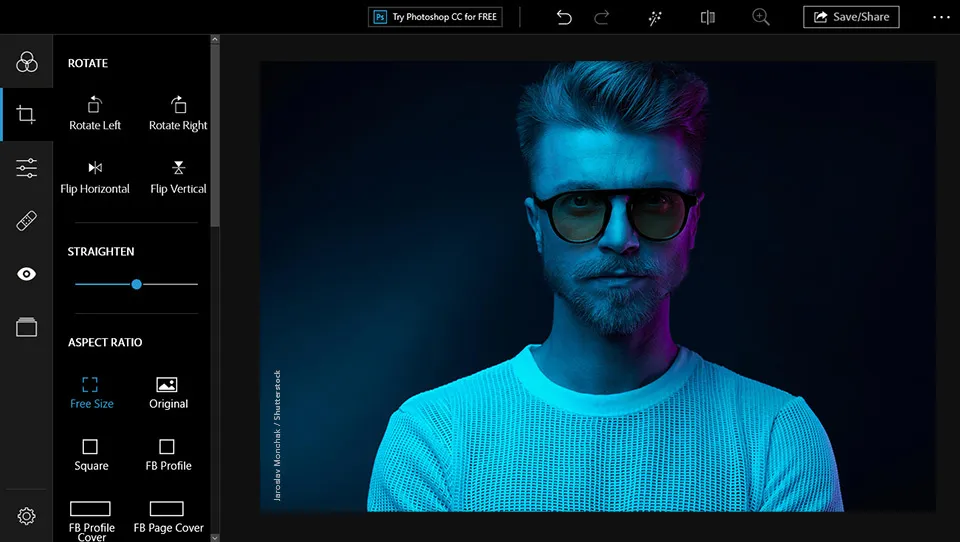
Task: Click the Undo arrow
Action: 564,17
